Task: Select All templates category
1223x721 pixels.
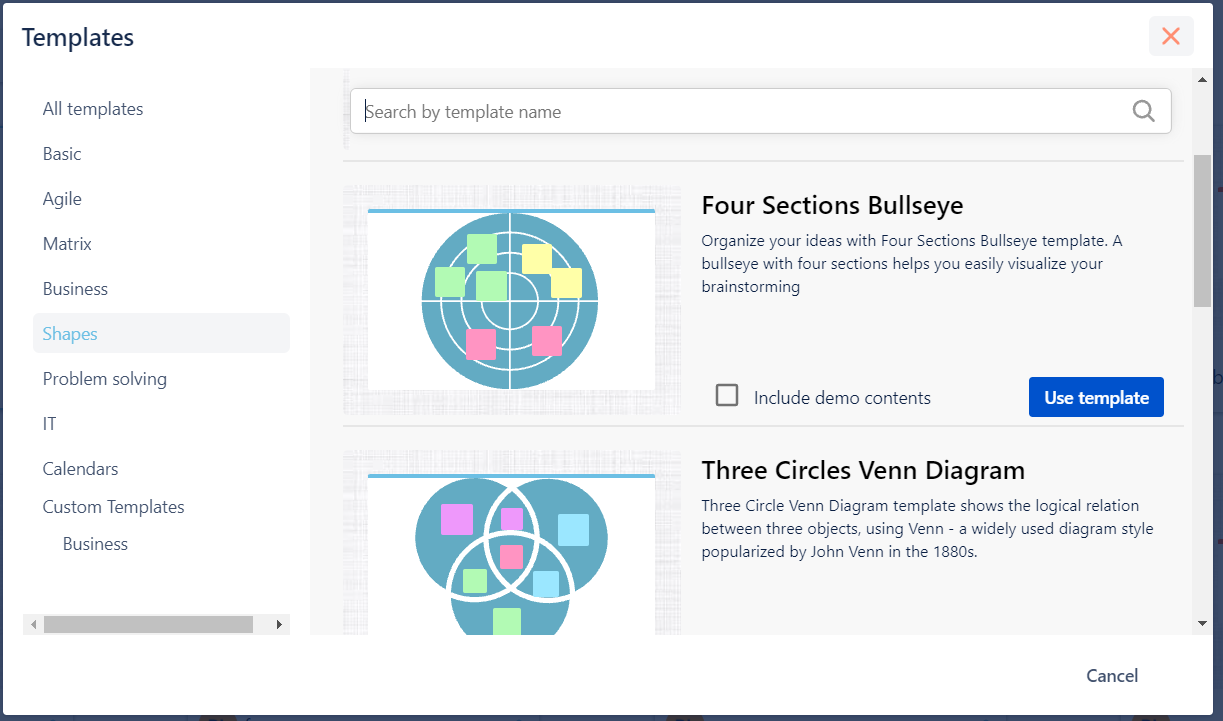Action: [x=93, y=109]
